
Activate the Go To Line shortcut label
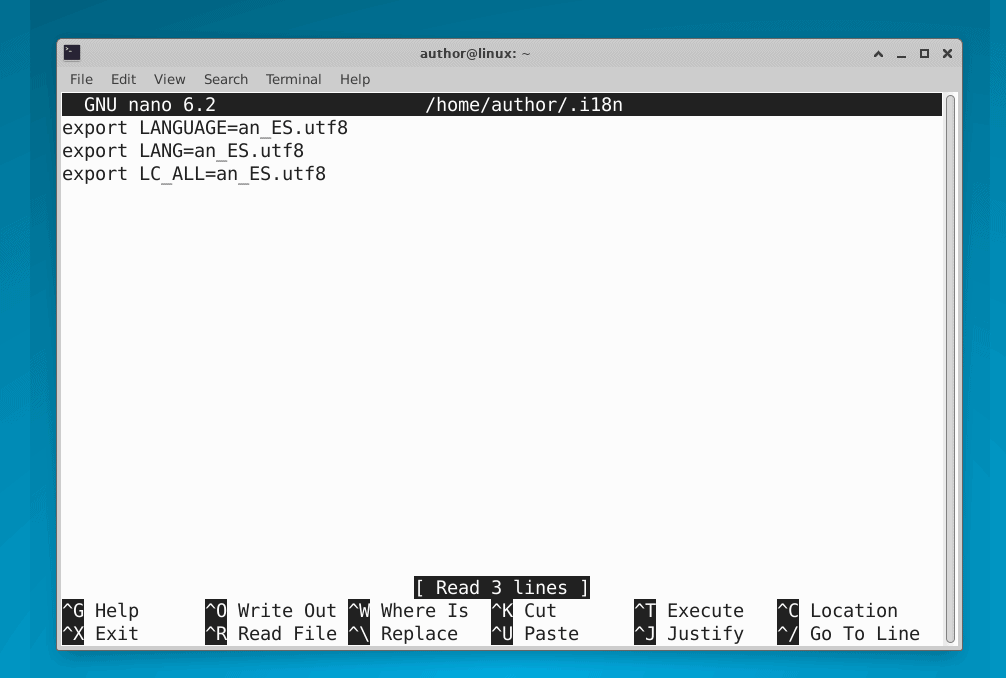point(862,633)
